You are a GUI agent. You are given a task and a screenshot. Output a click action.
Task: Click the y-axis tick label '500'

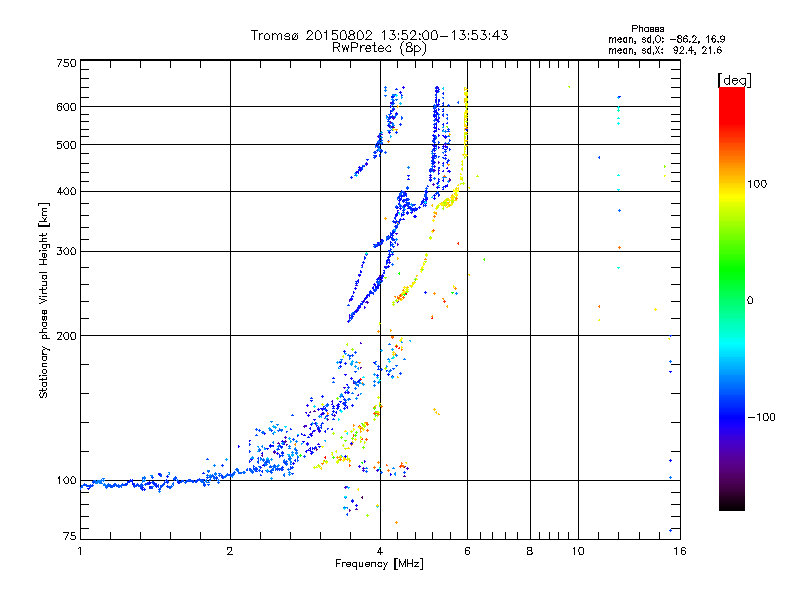click(66, 145)
